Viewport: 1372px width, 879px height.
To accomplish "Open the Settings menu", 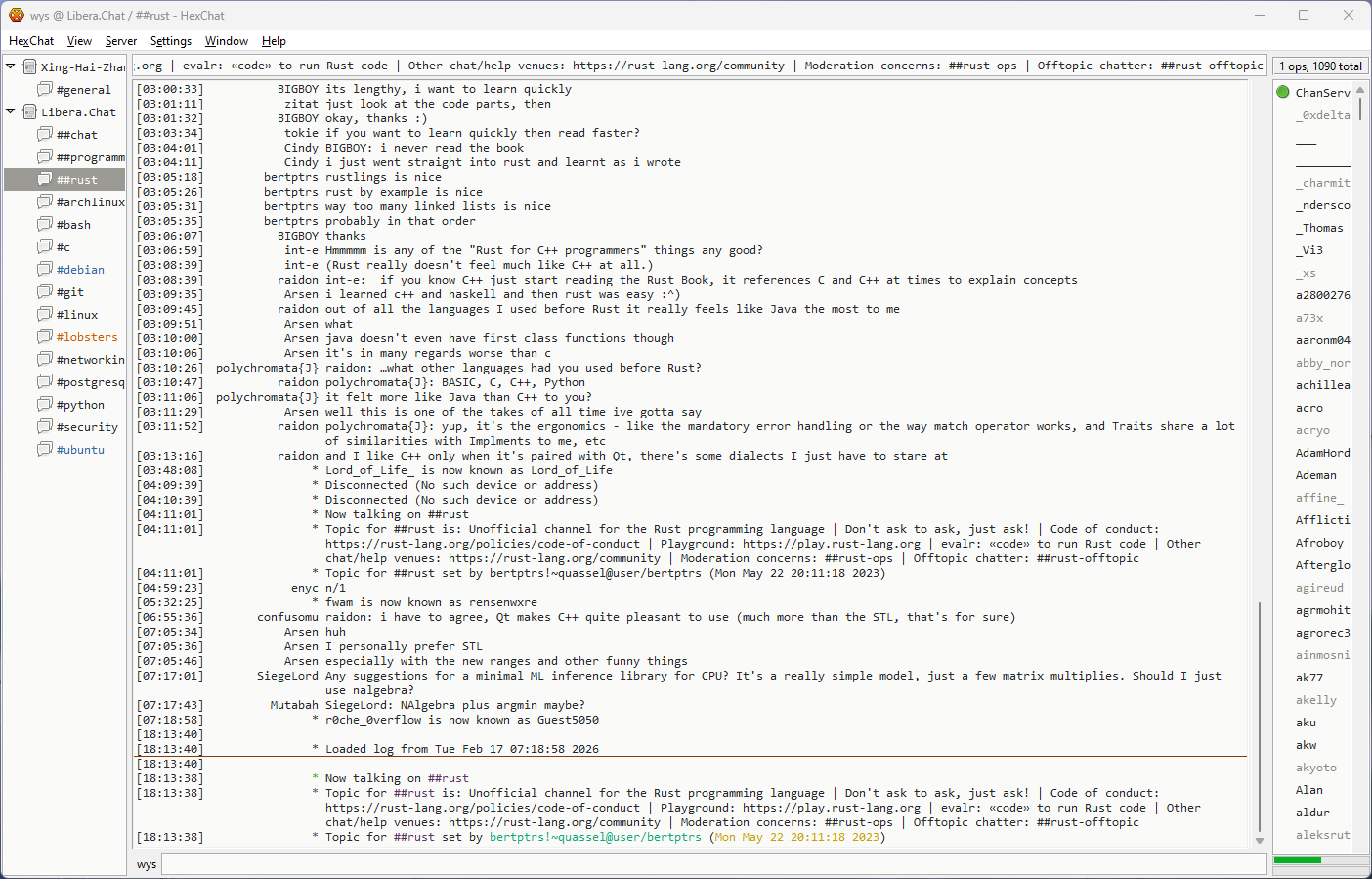I will tap(170, 41).
